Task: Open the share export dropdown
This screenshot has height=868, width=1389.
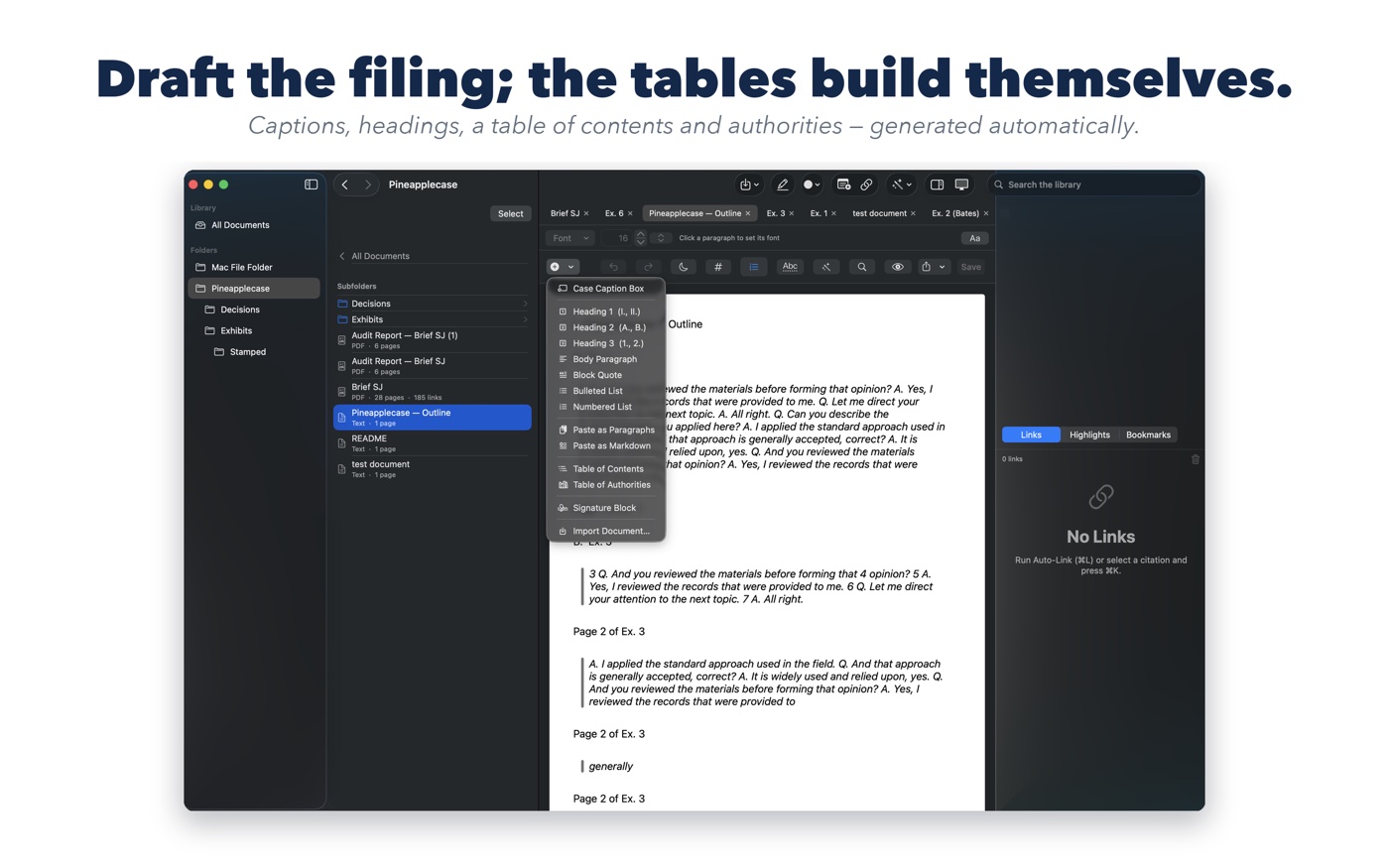Action: 933,267
